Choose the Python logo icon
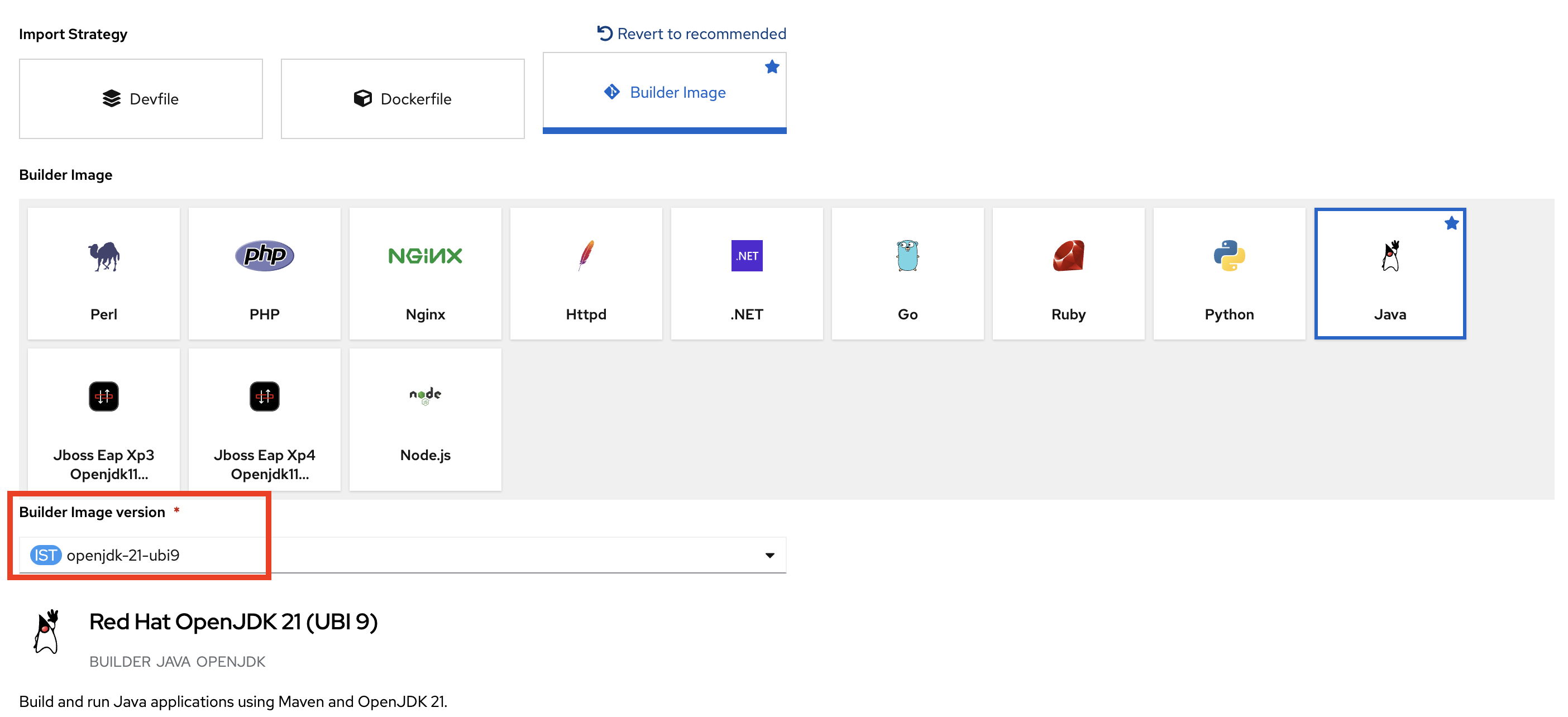The height and width of the screenshot is (717, 1568). [1229, 256]
